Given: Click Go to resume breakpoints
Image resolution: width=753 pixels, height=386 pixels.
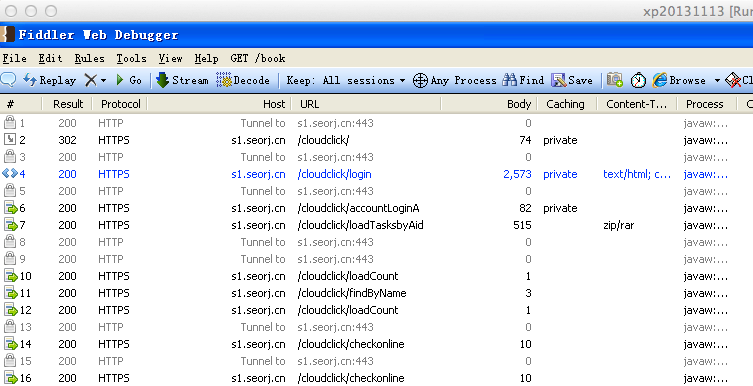Looking at the screenshot, I should 129,80.
